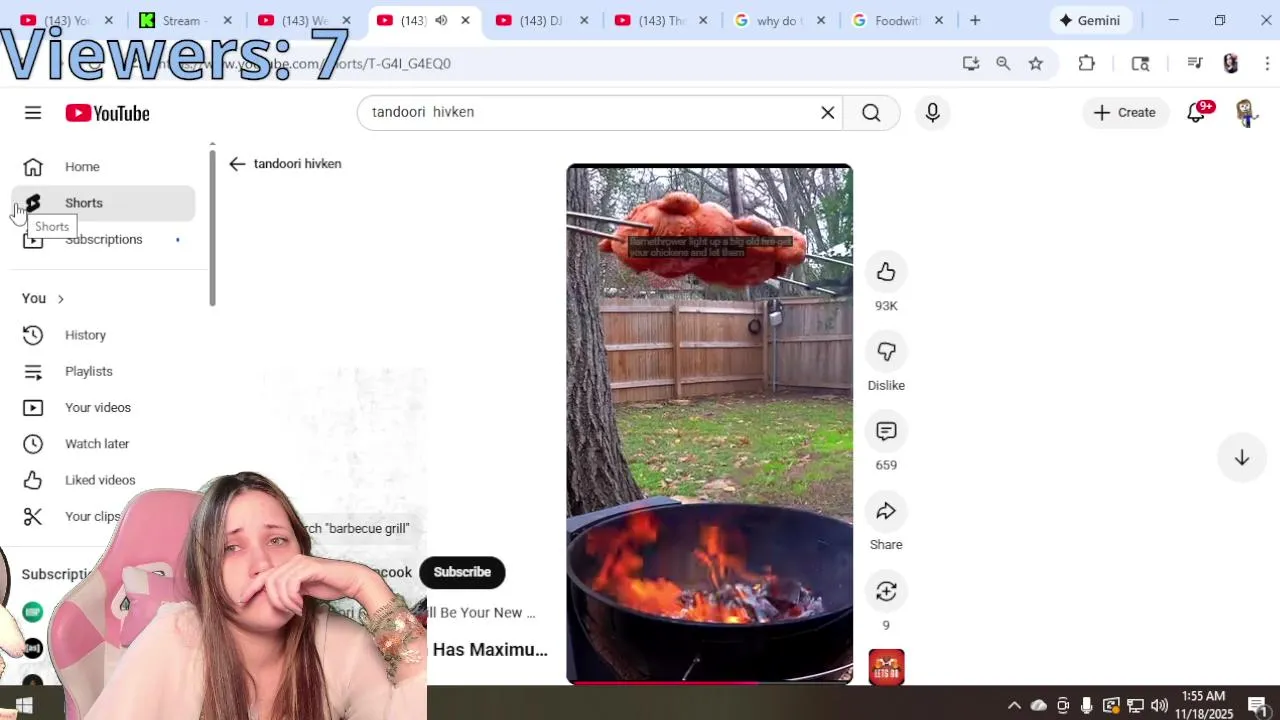Go to the YouTube logo homepage

[107, 113]
